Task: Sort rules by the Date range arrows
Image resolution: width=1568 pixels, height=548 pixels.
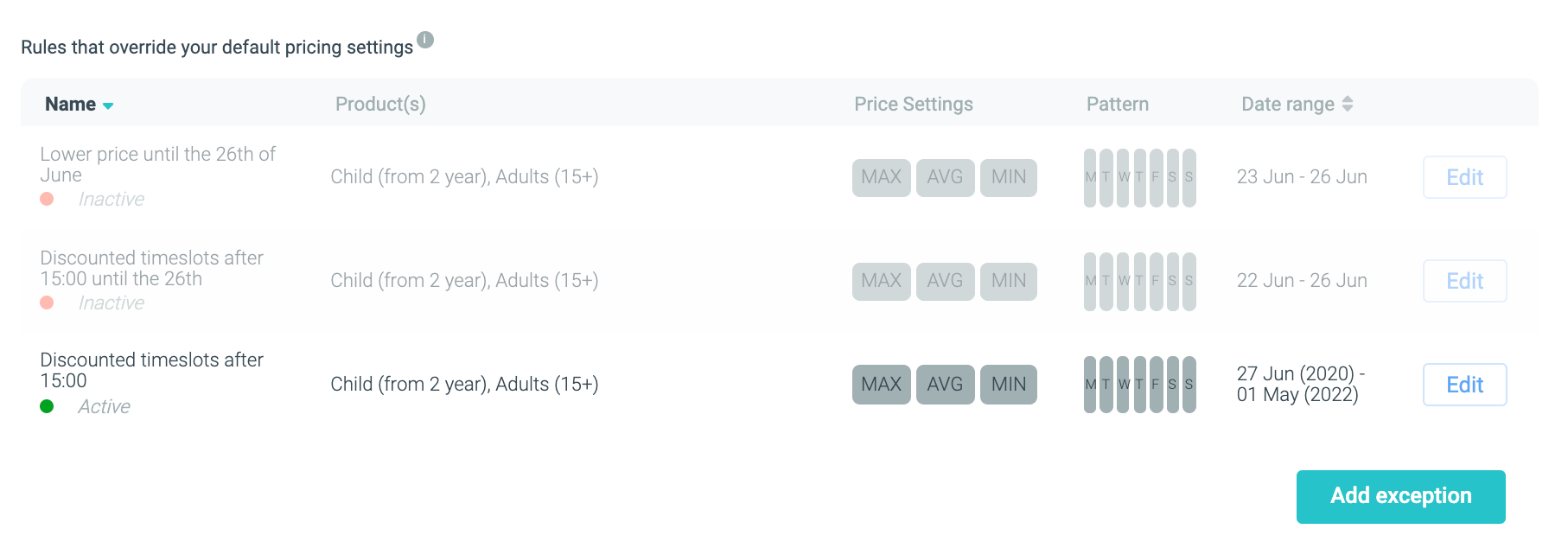Action: coord(1347,105)
